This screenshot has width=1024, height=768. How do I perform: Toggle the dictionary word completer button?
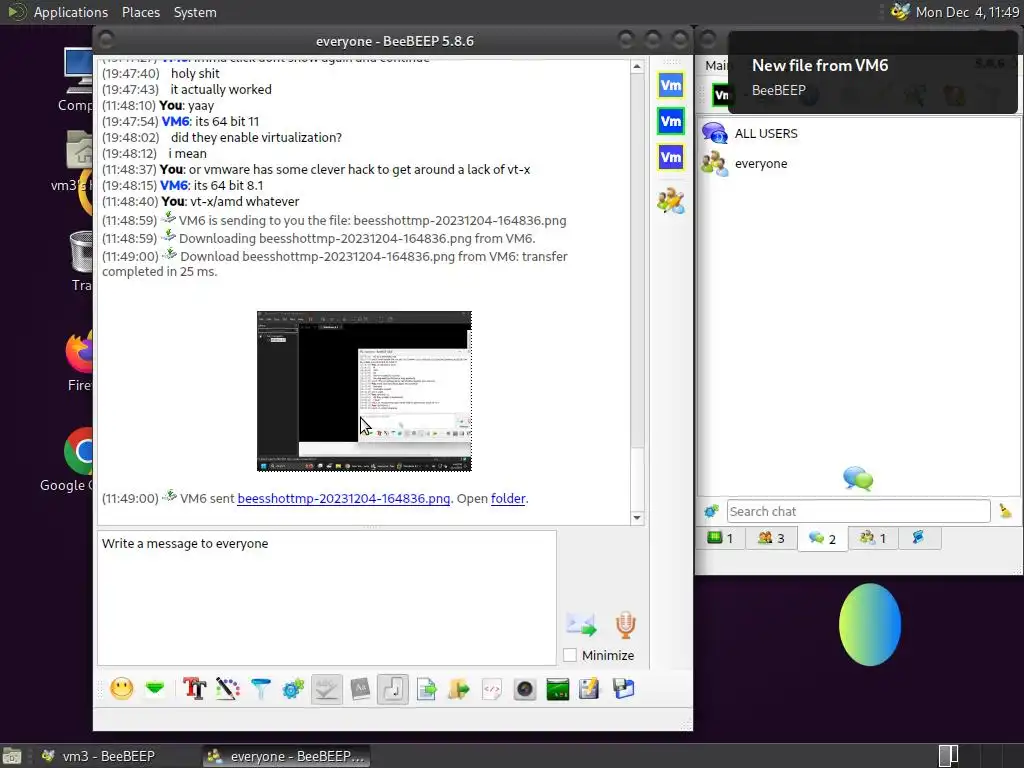pos(360,689)
